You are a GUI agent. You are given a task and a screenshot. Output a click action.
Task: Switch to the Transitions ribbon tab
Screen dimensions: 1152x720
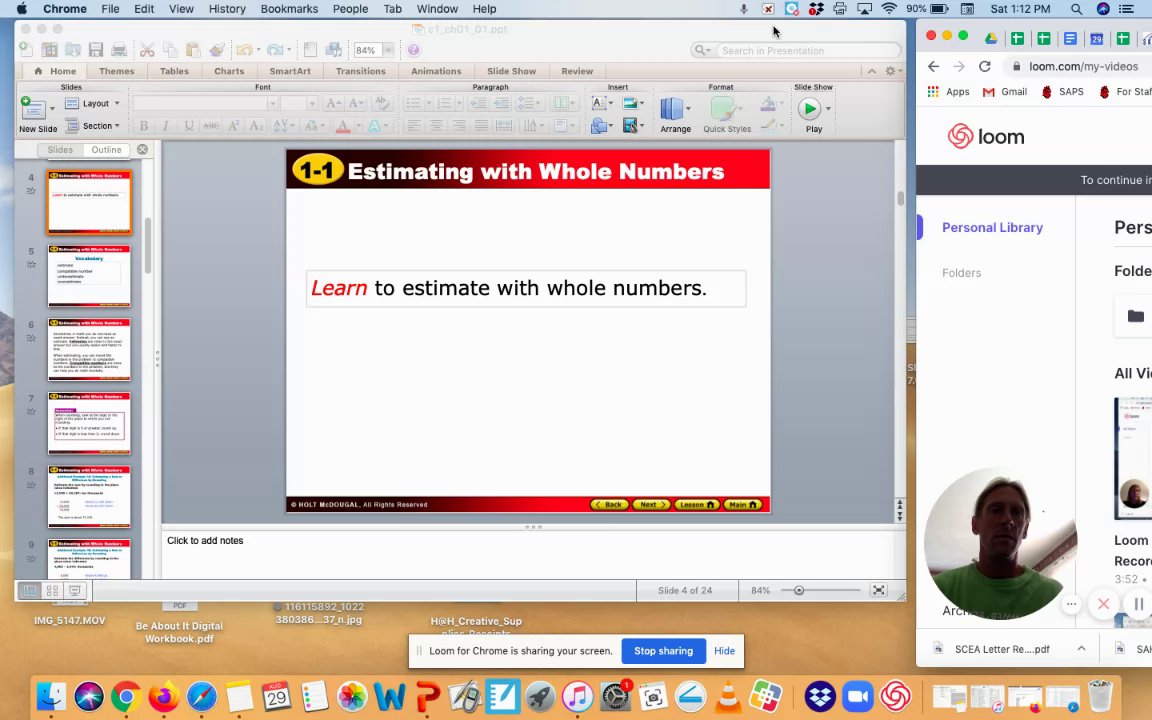tap(360, 71)
